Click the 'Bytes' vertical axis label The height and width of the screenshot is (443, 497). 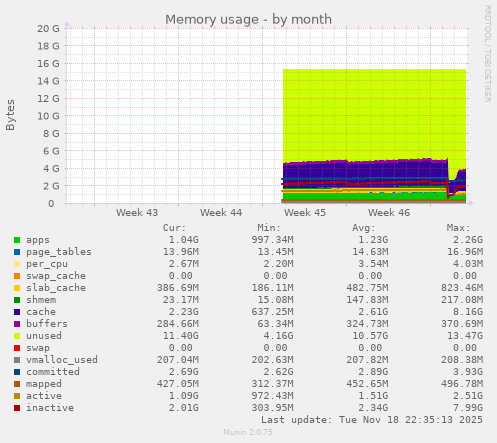10,115
